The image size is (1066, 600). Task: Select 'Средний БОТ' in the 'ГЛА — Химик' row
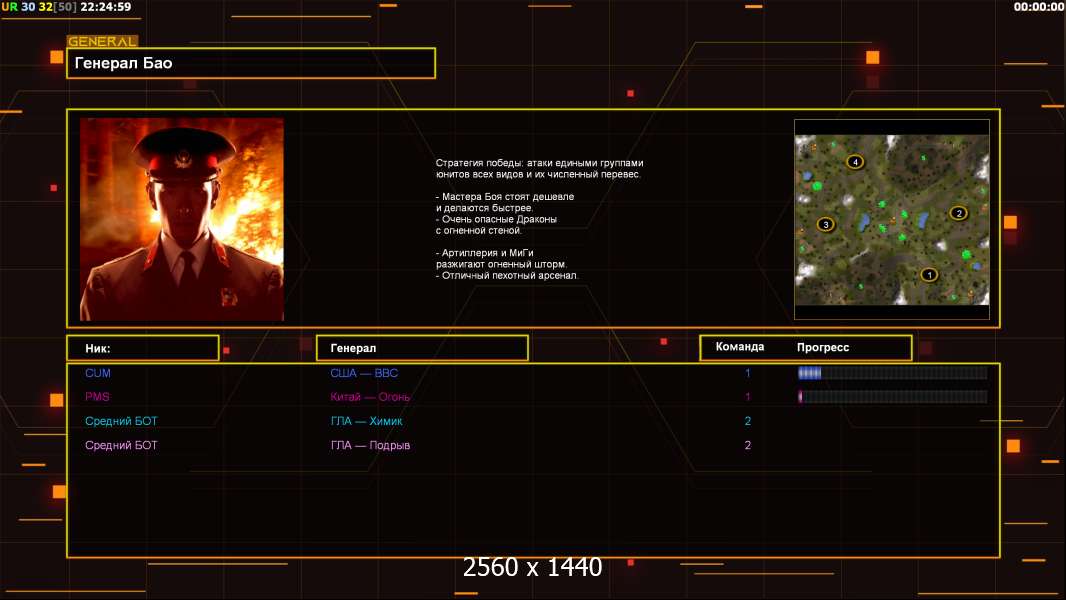(x=121, y=421)
